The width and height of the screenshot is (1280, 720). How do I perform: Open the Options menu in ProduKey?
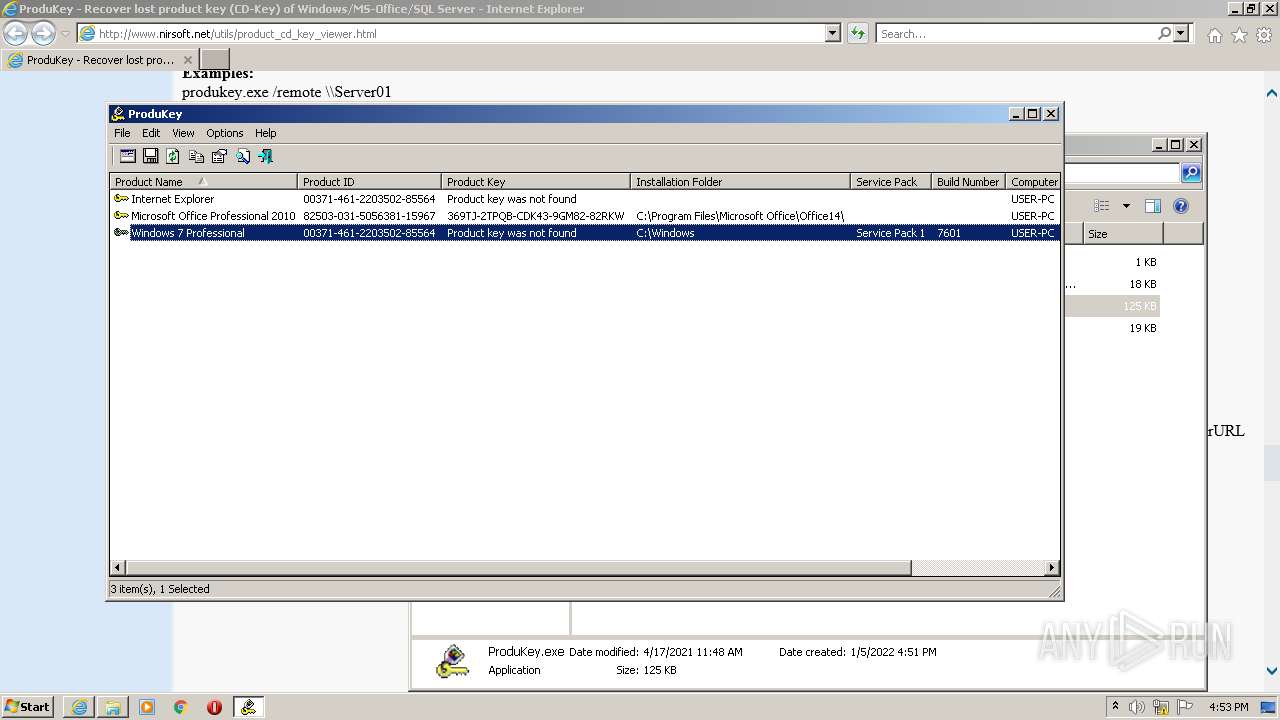tap(225, 133)
